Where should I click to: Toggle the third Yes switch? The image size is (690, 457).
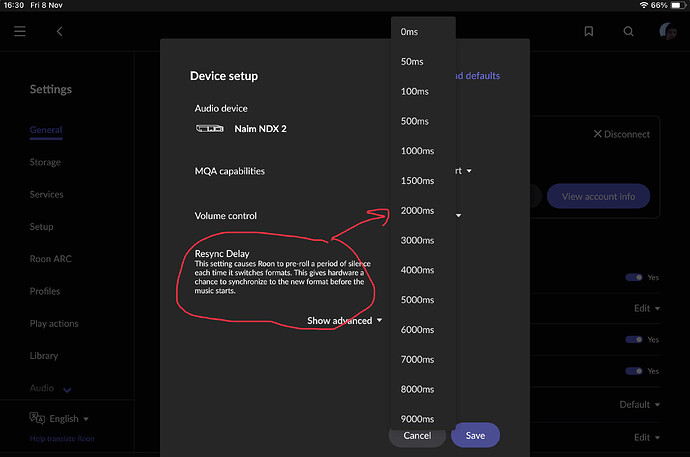click(x=634, y=371)
